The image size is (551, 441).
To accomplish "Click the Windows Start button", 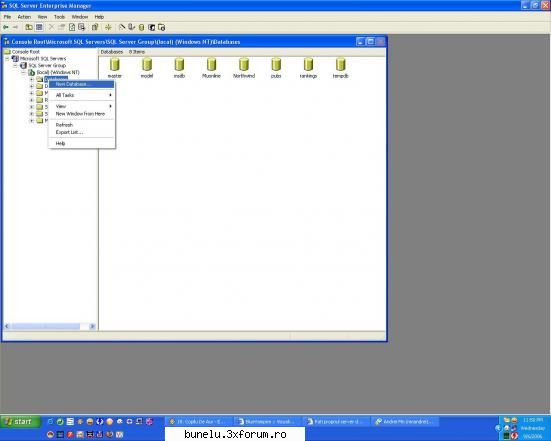I will coord(20,422).
